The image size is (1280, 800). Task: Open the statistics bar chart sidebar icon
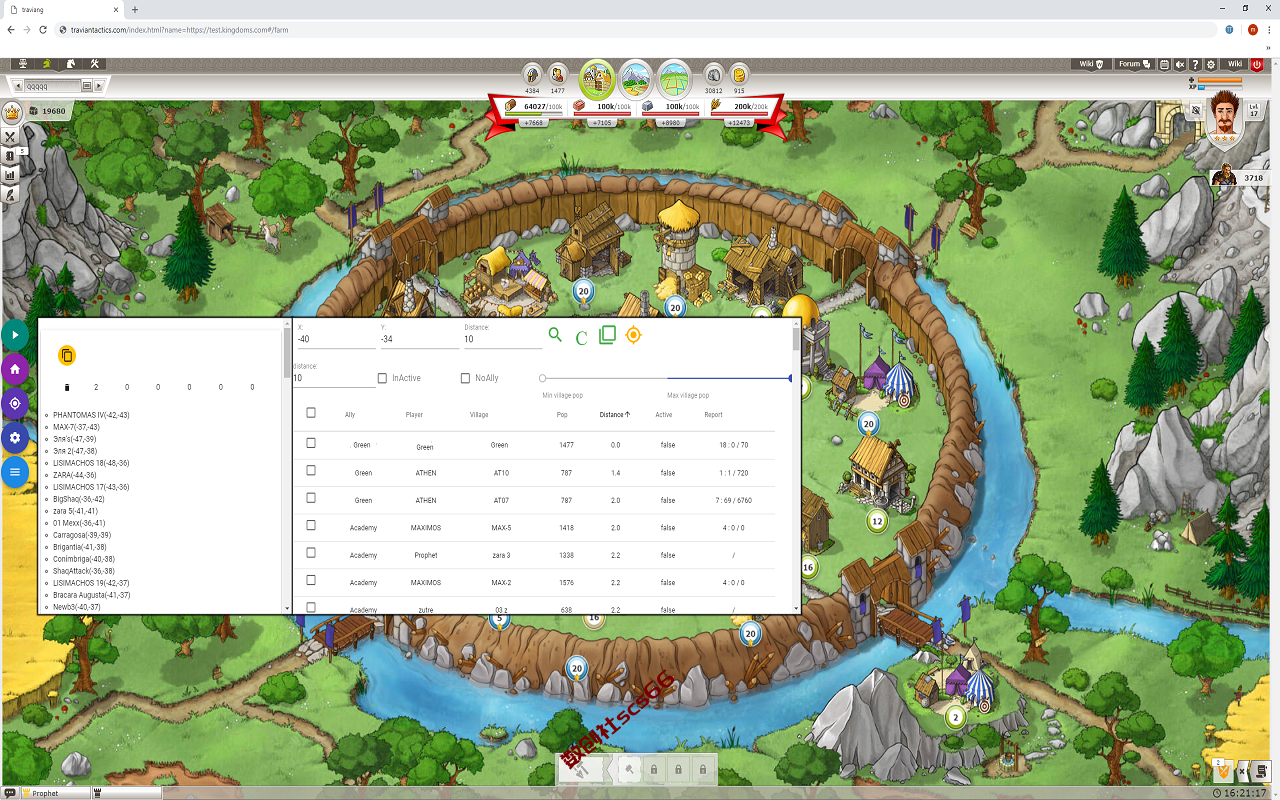click(x=11, y=175)
